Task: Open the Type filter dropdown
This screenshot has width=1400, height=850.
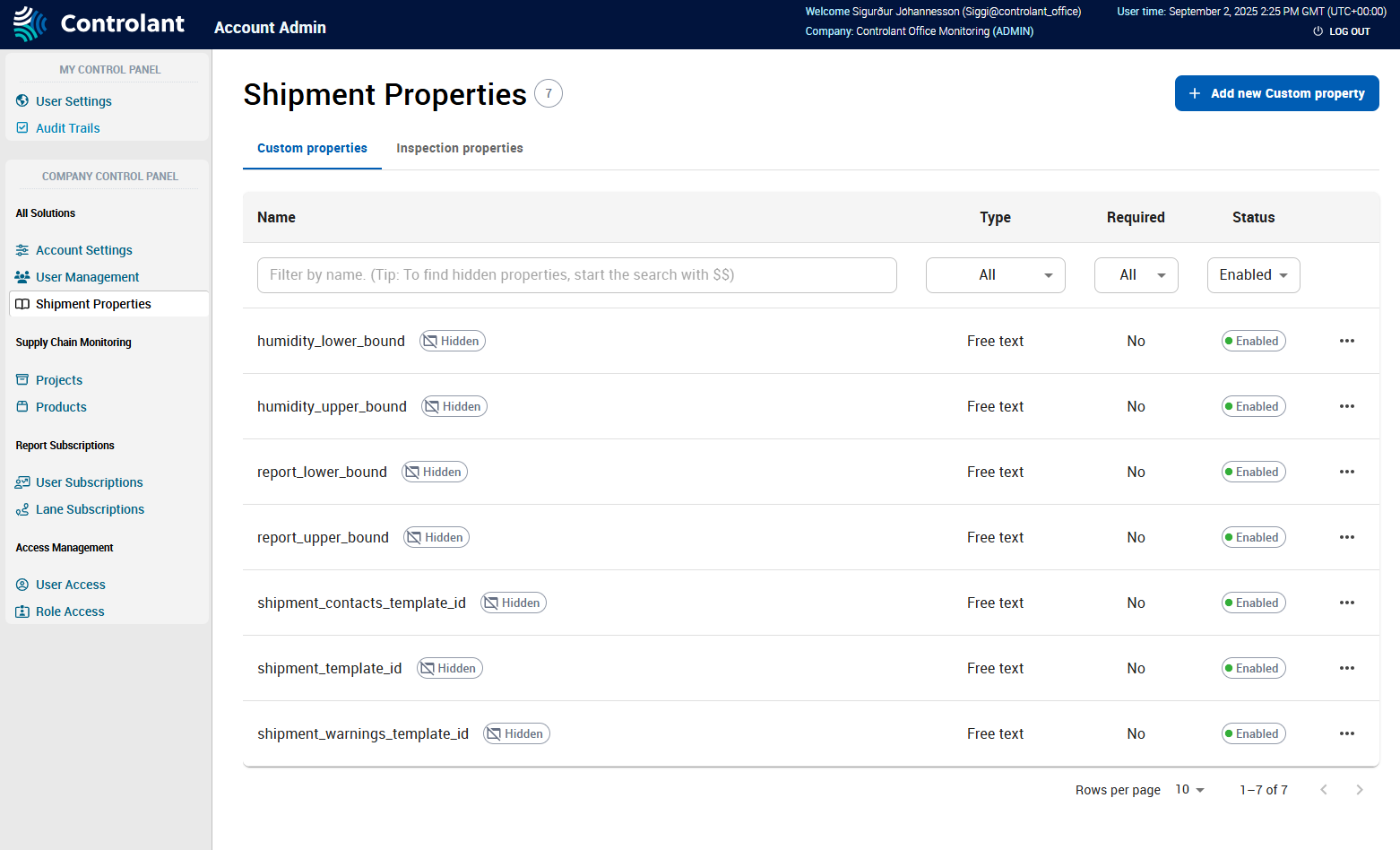Action: [x=995, y=275]
